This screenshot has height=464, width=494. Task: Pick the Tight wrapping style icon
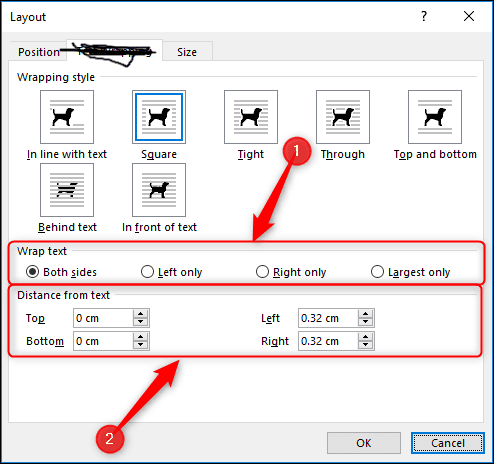tap(251, 117)
